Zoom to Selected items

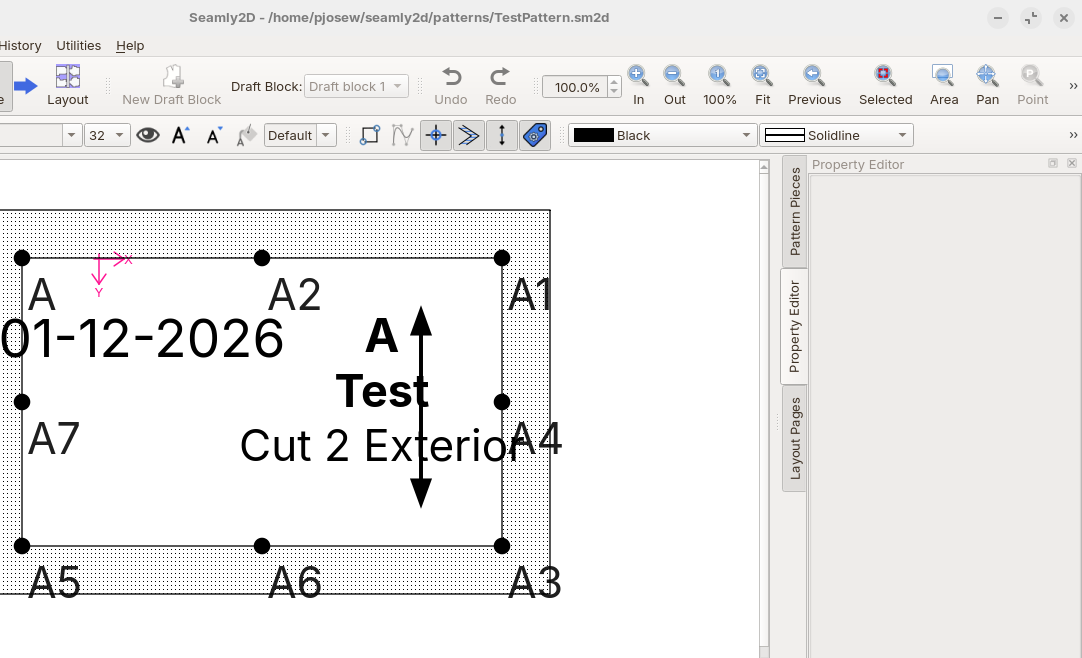[x=885, y=76]
